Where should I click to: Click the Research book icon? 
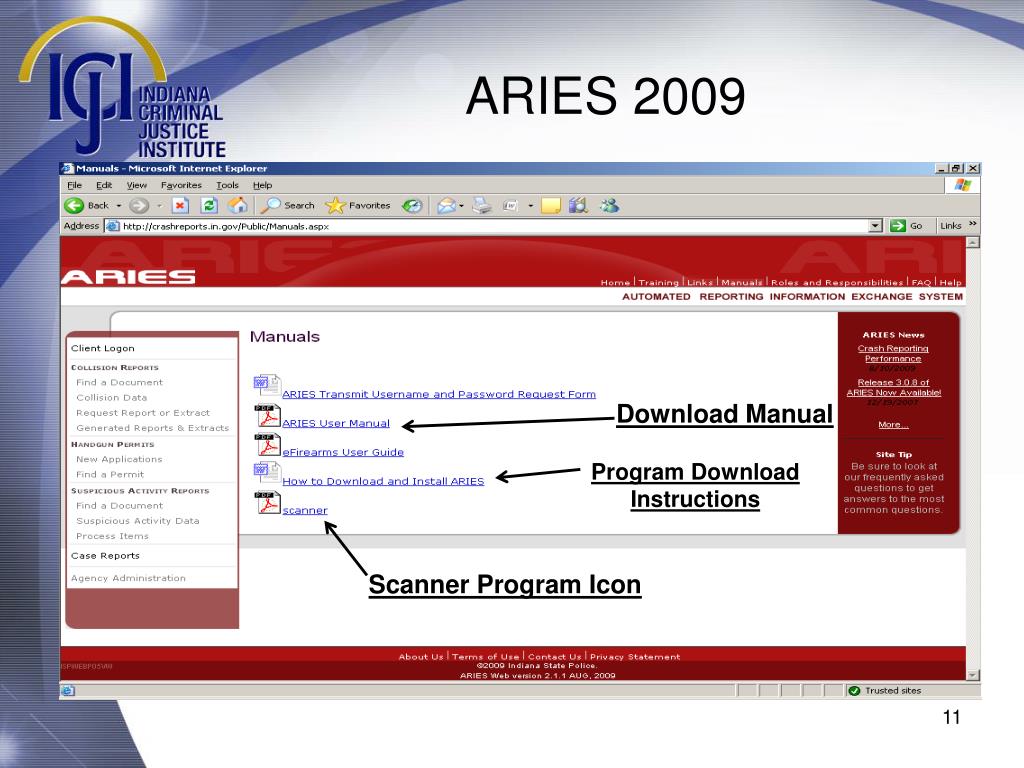578,206
